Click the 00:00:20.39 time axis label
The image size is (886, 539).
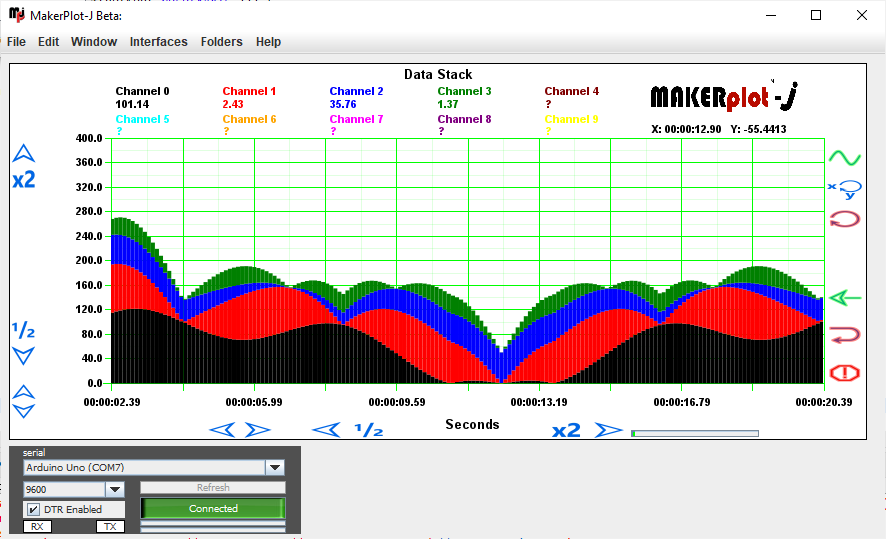tap(824, 402)
